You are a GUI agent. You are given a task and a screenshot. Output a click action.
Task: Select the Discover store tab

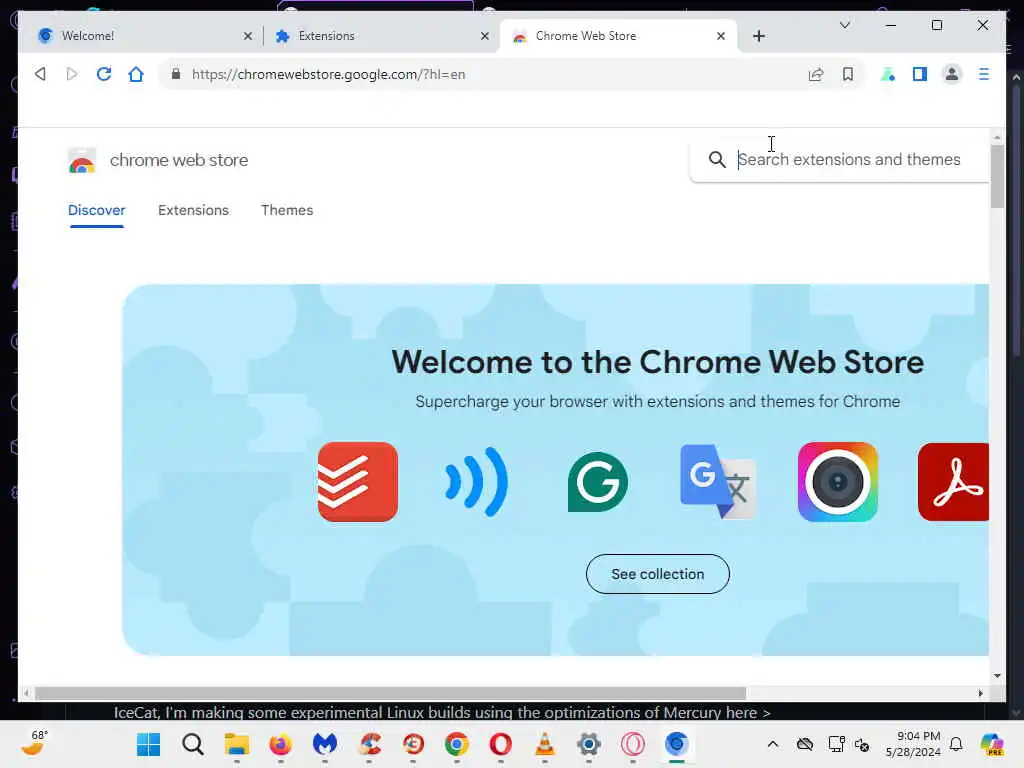pos(97,210)
